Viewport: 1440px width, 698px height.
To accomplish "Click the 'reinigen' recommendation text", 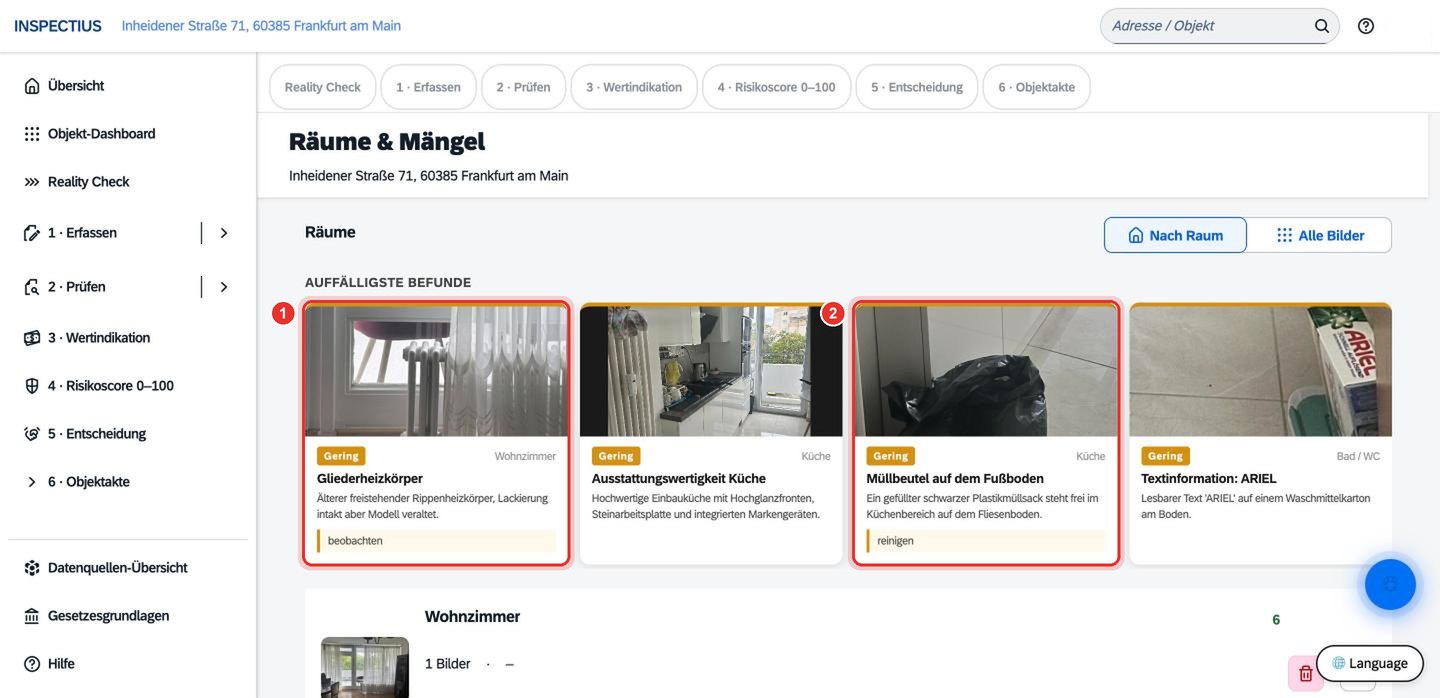I will click(x=895, y=541).
